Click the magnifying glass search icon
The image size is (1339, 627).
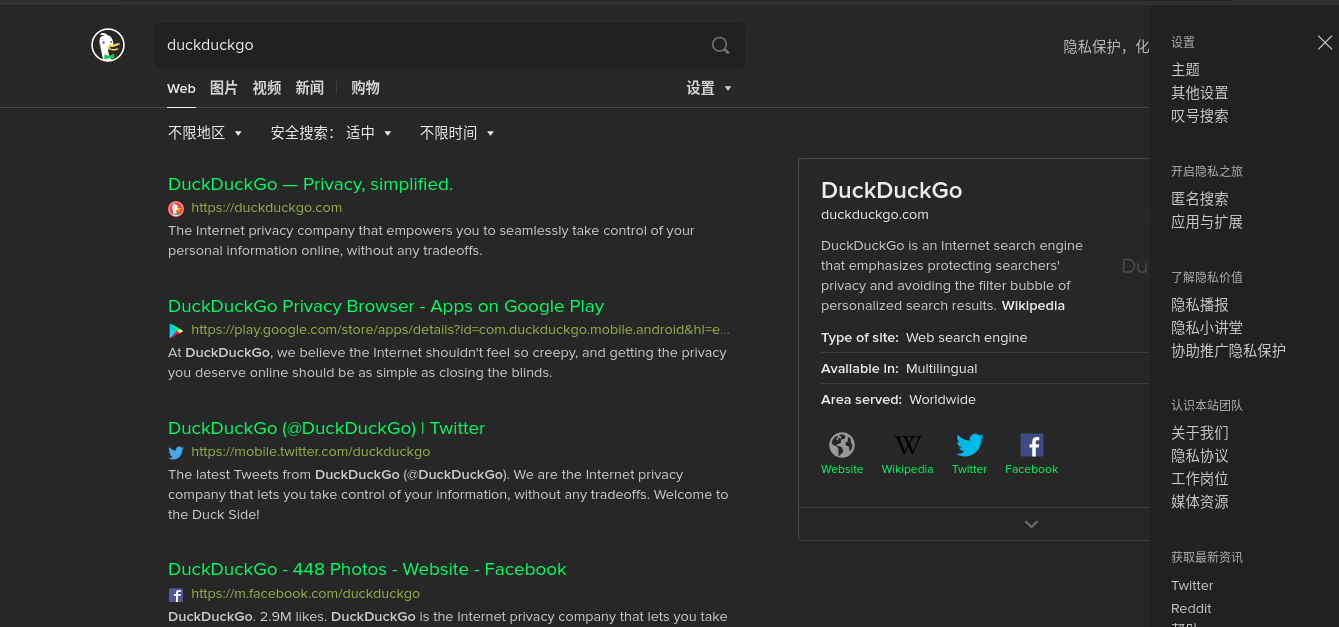720,45
